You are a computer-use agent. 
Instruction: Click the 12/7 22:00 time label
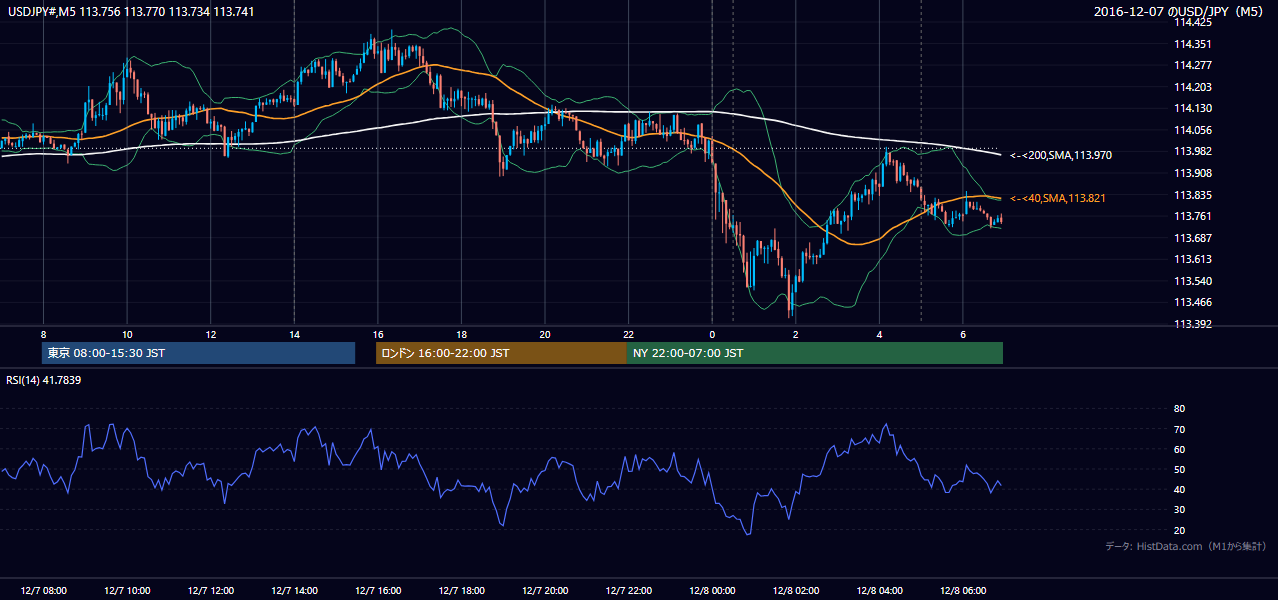tap(628, 591)
